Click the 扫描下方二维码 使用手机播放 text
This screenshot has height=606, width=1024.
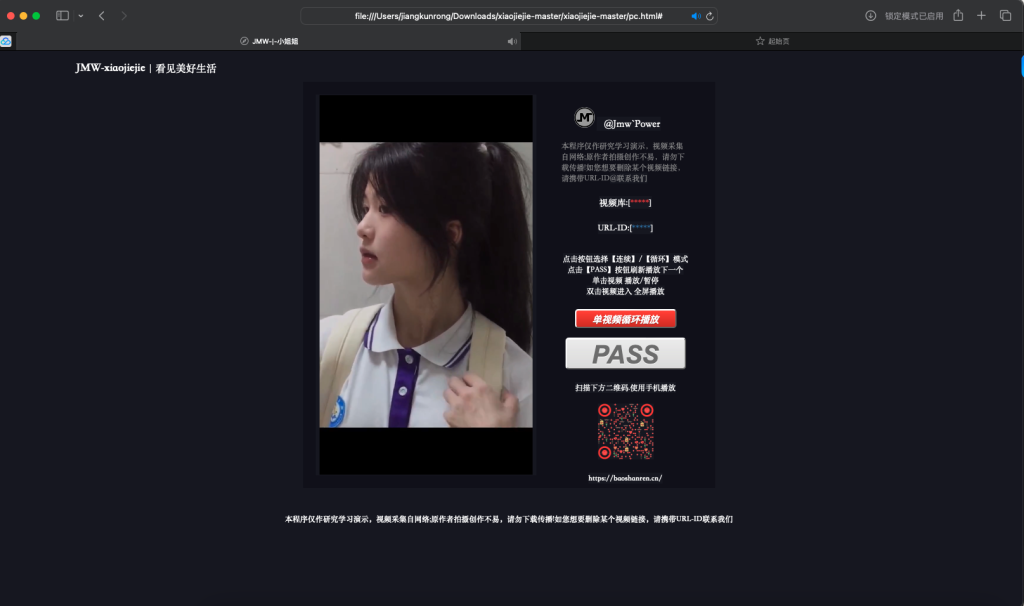tap(625, 388)
